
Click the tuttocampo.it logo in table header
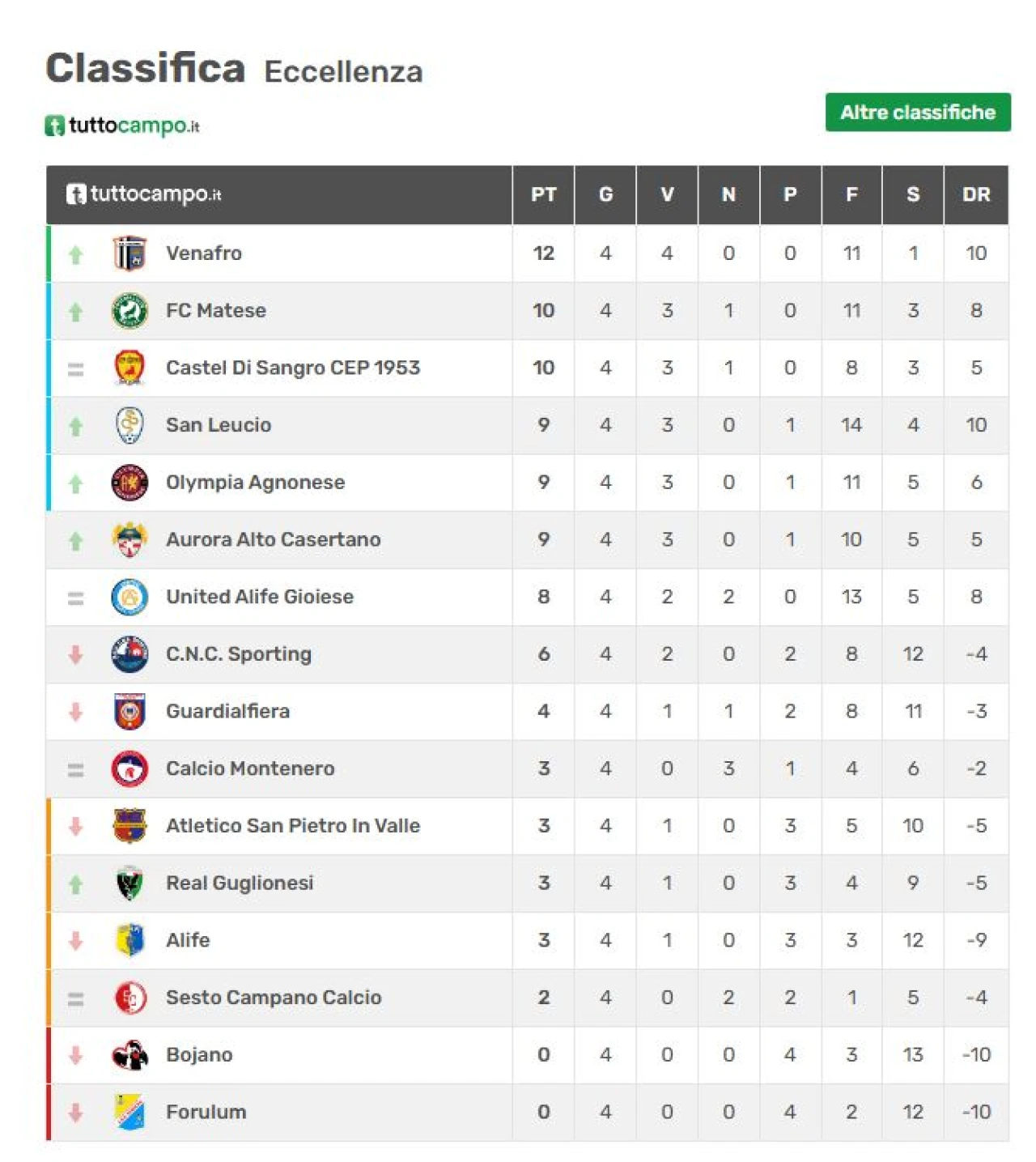[144, 194]
